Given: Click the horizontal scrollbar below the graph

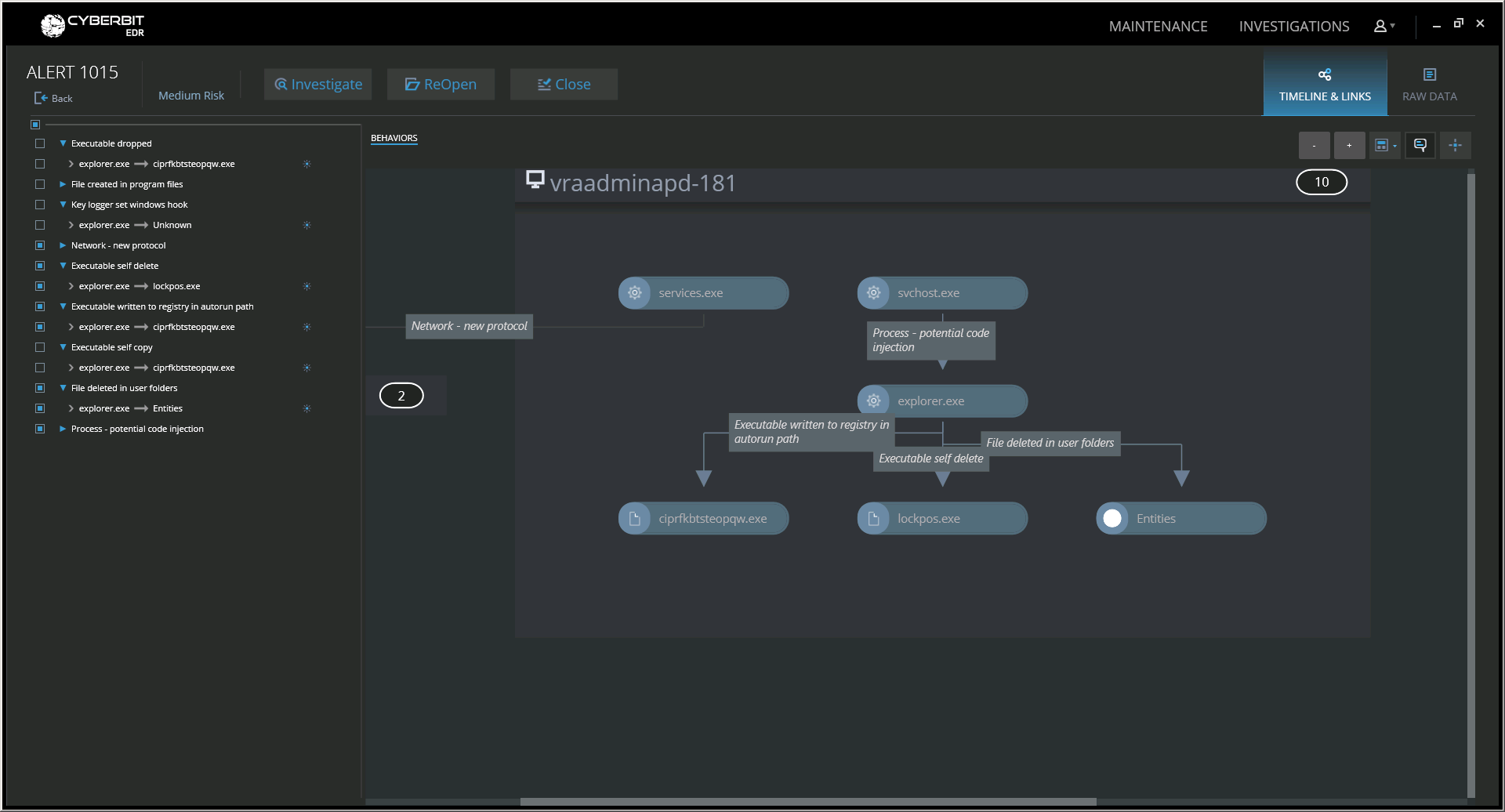Looking at the screenshot, I should click(x=807, y=801).
